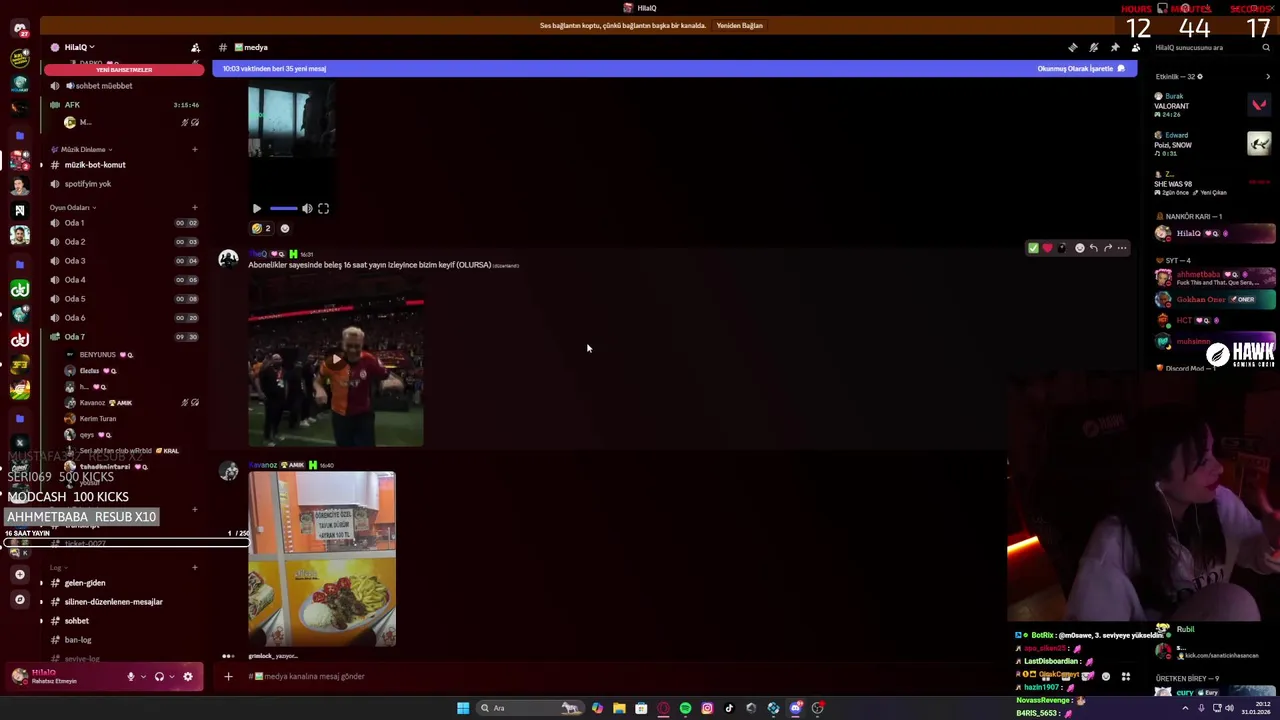Play the first video attachment
This screenshot has width=1280, height=720.
coord(257,209)
